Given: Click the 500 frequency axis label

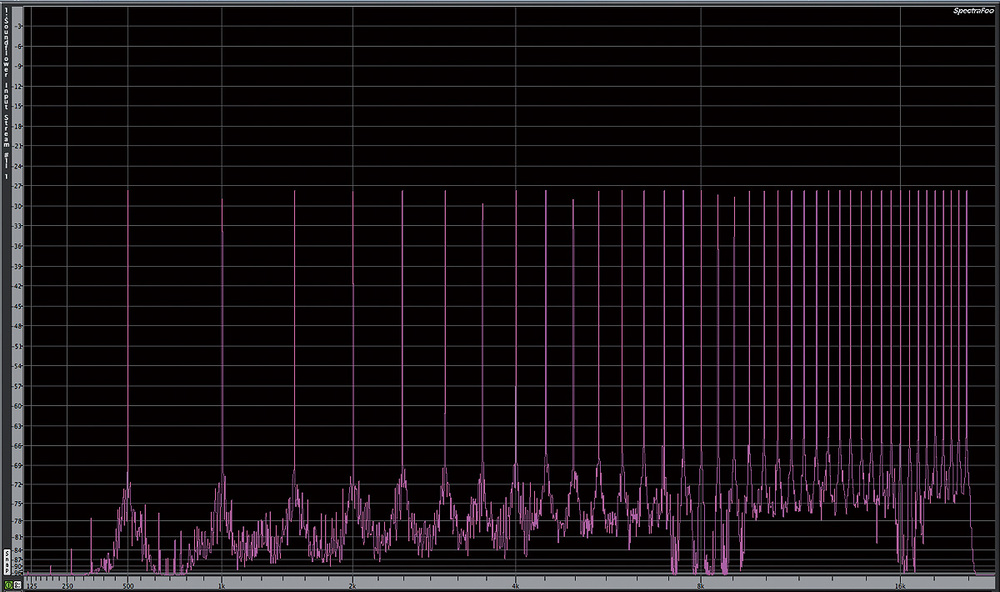Looking at the screenshot, I should pos(128,584).
